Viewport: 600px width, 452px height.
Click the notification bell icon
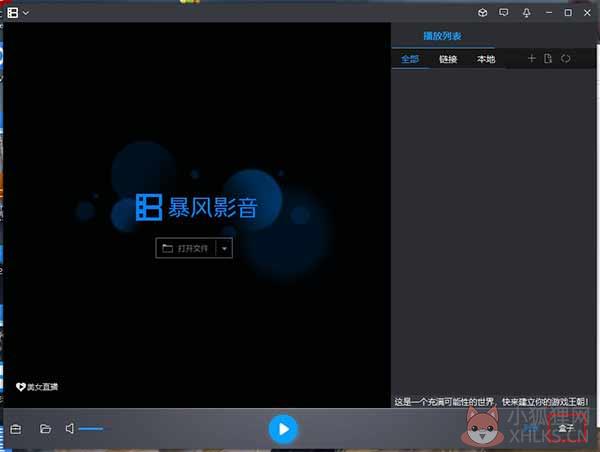coord(527,13)
